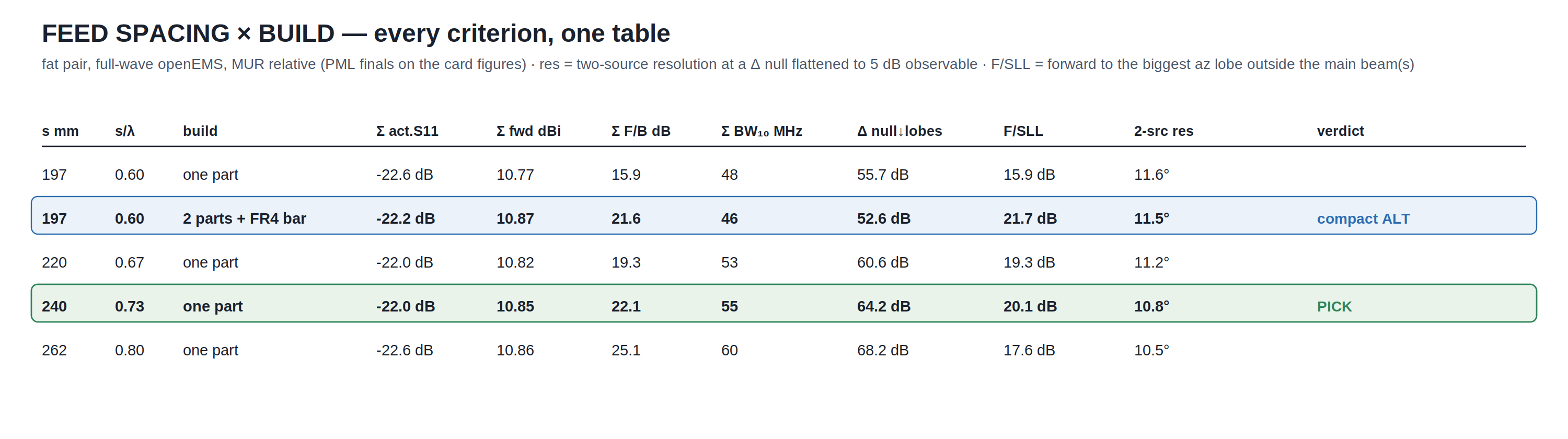Click the '2-src res' column header
1568x439 pixels.
(1163, 131)
